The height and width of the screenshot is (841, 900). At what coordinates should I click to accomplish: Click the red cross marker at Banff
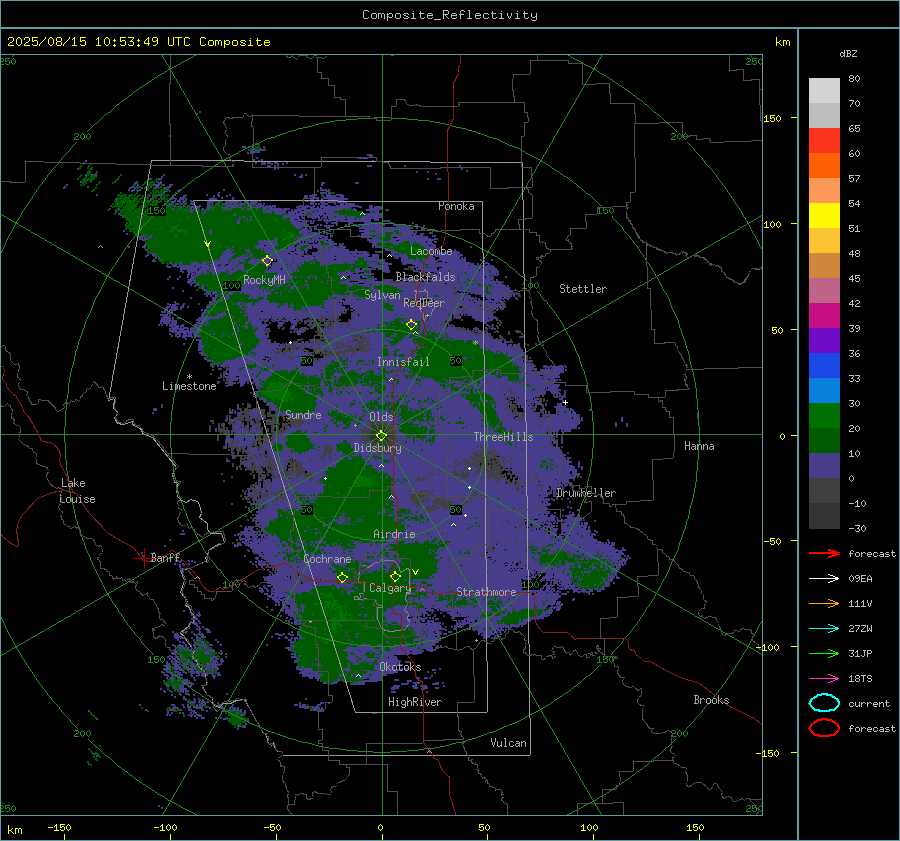(143, 558)
